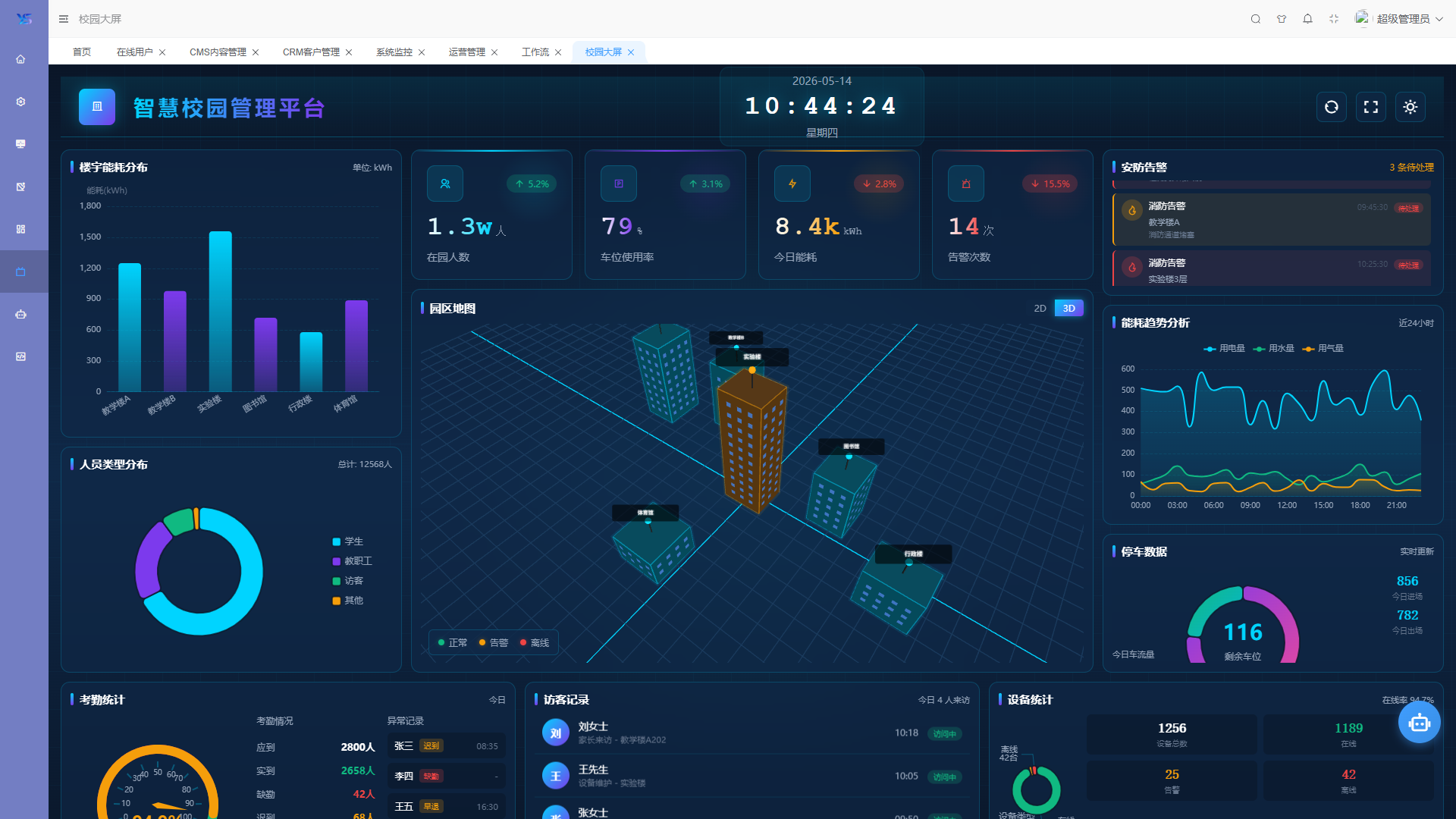Close the 运营管理 tab

click(494, 52)
